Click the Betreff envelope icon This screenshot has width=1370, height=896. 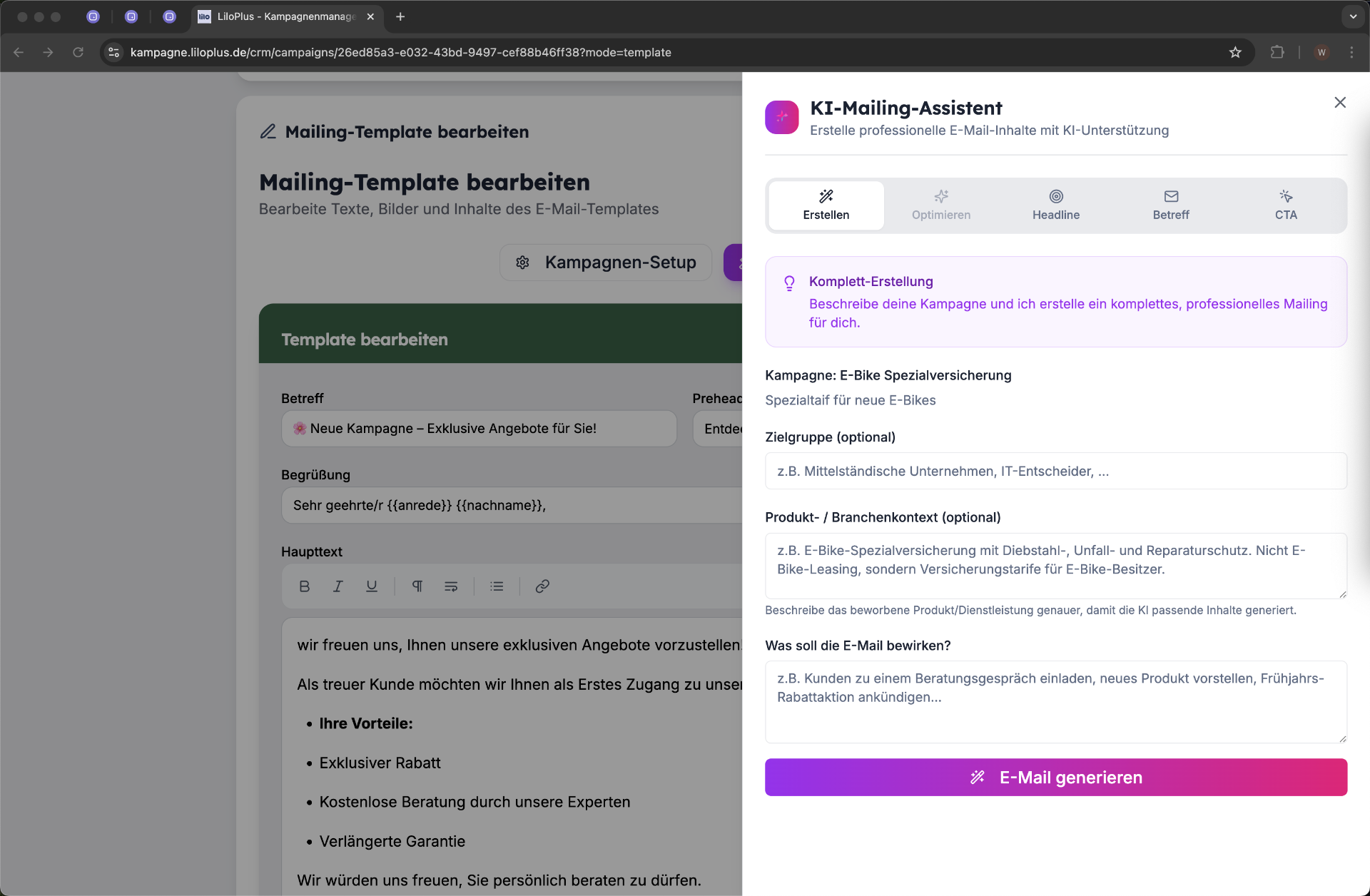coord(1170,196)
